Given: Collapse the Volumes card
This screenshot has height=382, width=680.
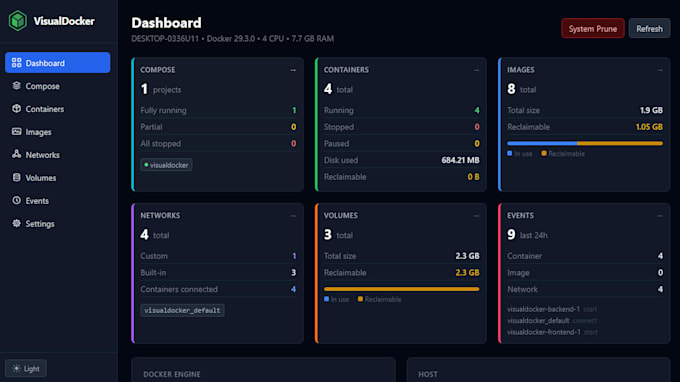Looking at the screenshot, I should pos(477,215).
